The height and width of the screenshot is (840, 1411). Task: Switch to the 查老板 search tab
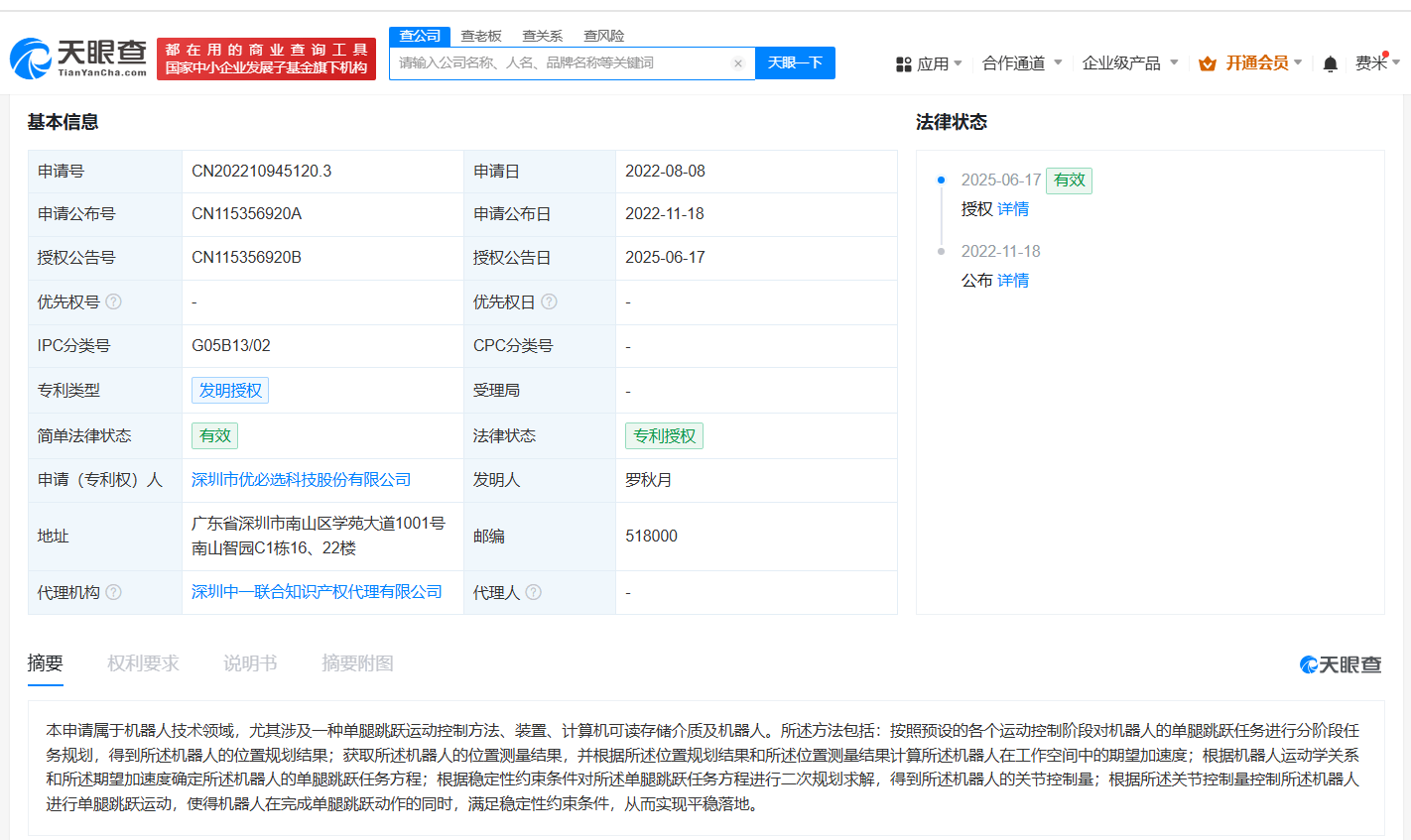[481, 36]
